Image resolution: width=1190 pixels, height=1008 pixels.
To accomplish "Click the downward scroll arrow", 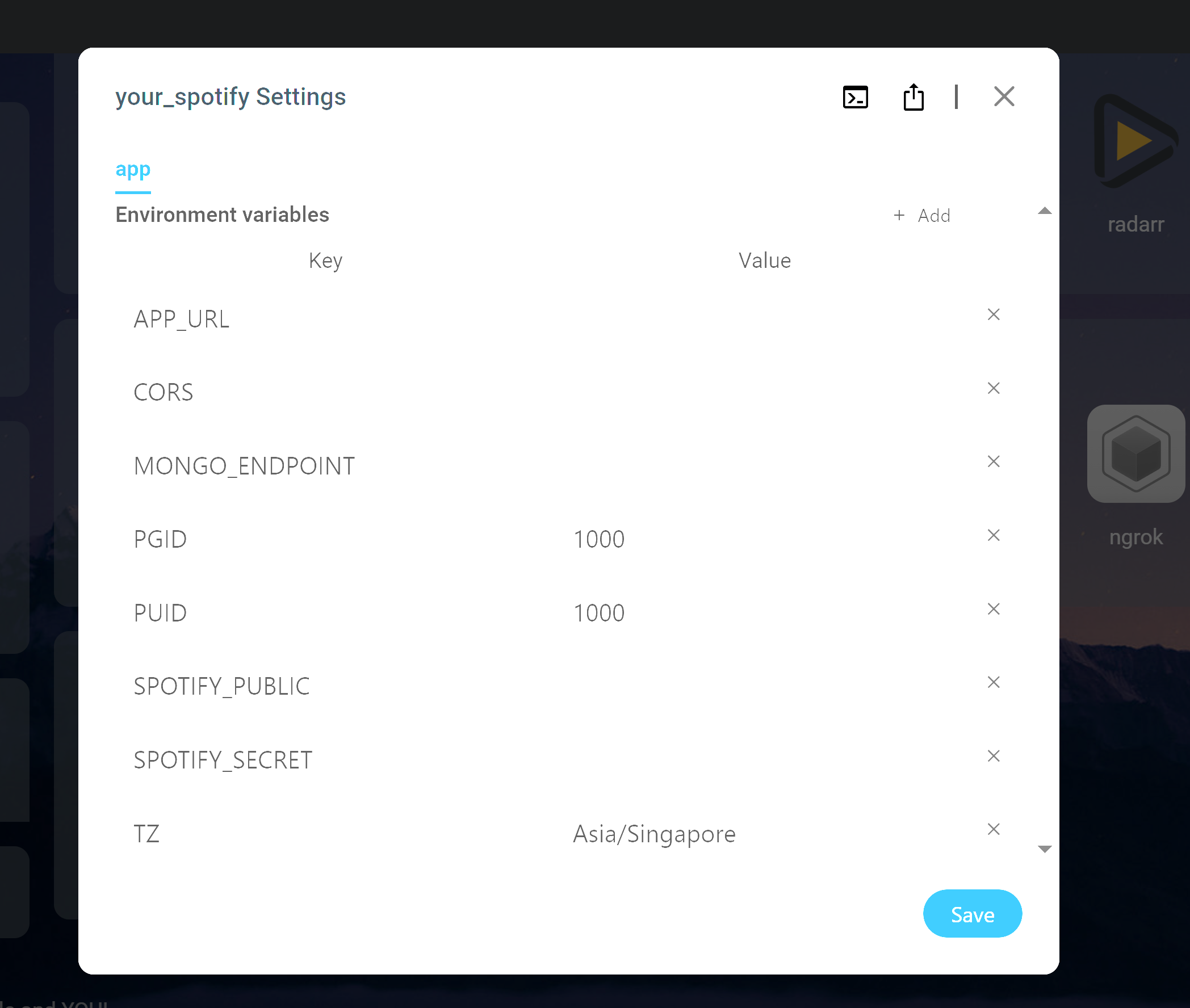I will click(1045, 849).
